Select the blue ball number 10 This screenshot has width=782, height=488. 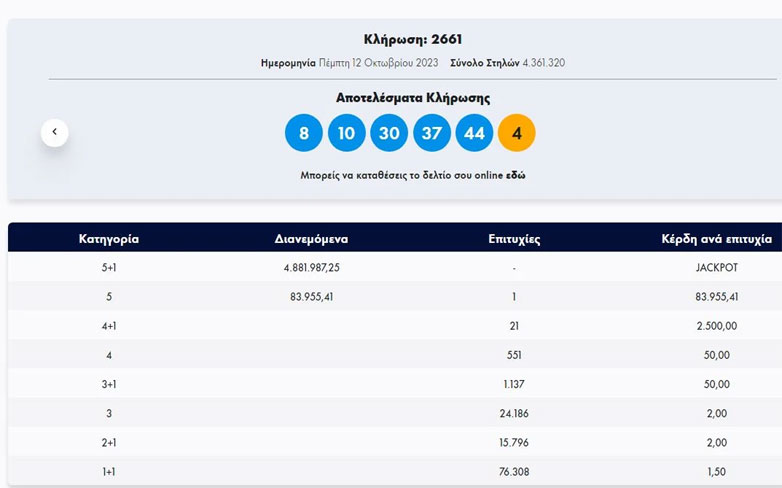(x=346, y=133)
